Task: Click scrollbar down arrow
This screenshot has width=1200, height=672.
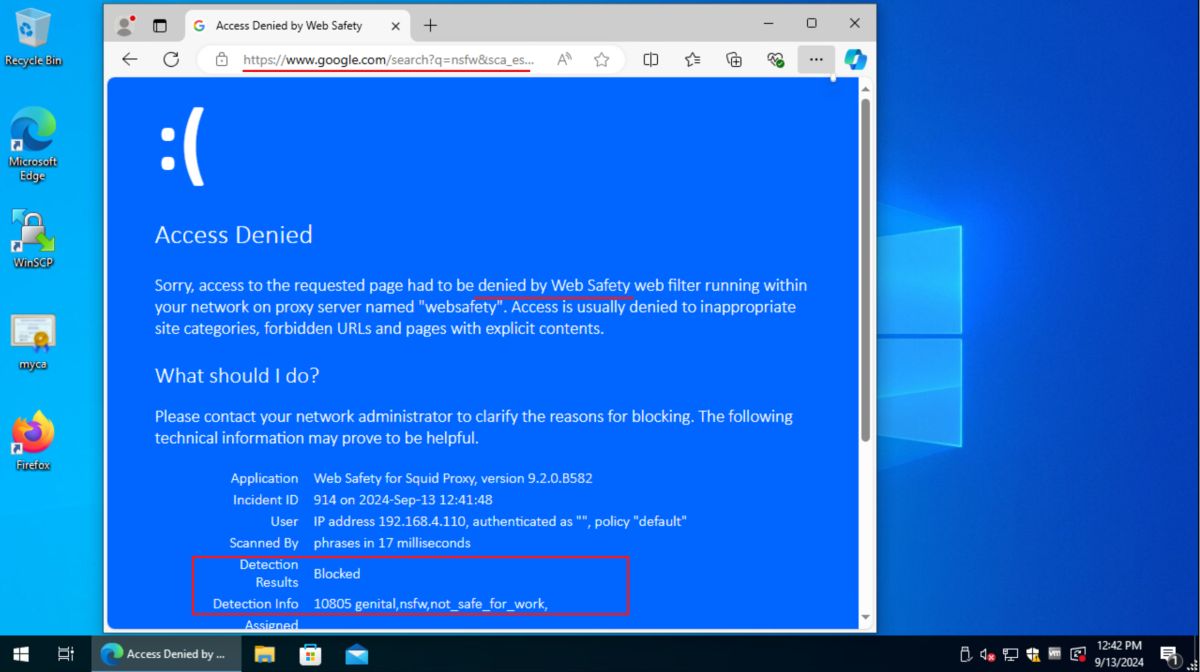Action: [866, 618]
